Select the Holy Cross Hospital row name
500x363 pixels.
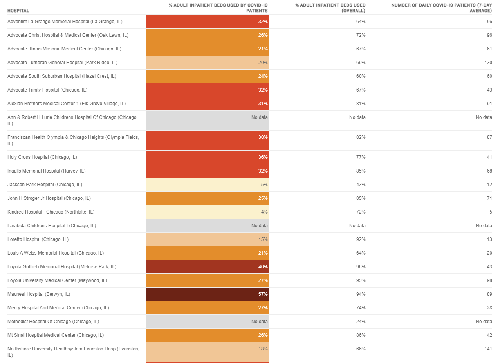tap(42, 157)
